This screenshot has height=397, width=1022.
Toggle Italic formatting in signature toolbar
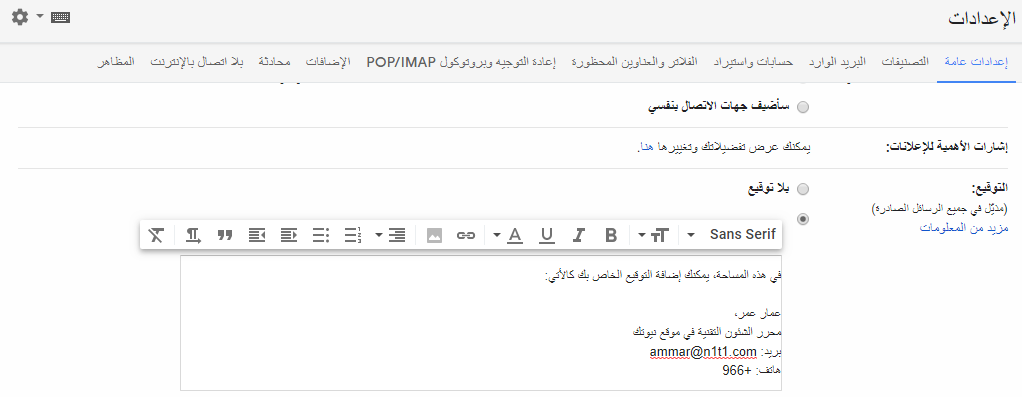click(578, 235)
